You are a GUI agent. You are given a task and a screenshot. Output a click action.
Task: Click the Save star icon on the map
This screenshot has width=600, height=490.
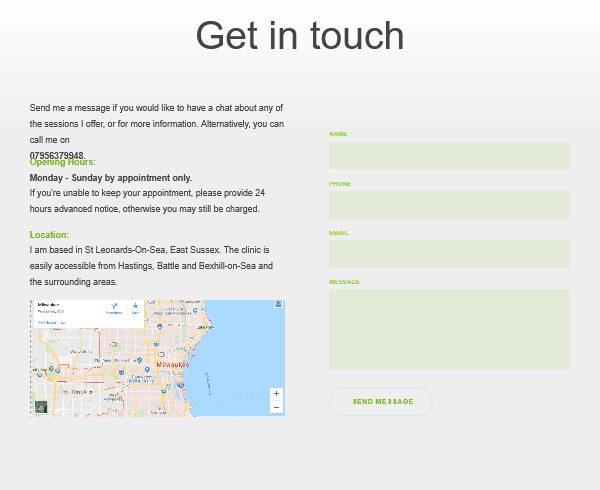click(x=135, y=308)
